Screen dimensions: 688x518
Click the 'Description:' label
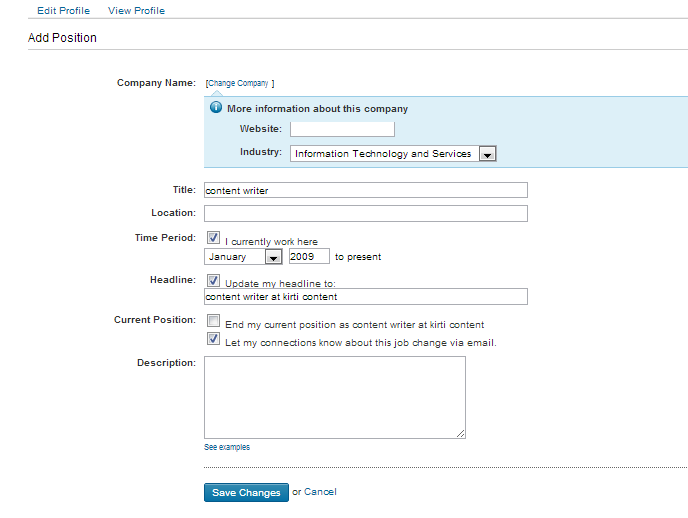(x=166, y=363)
